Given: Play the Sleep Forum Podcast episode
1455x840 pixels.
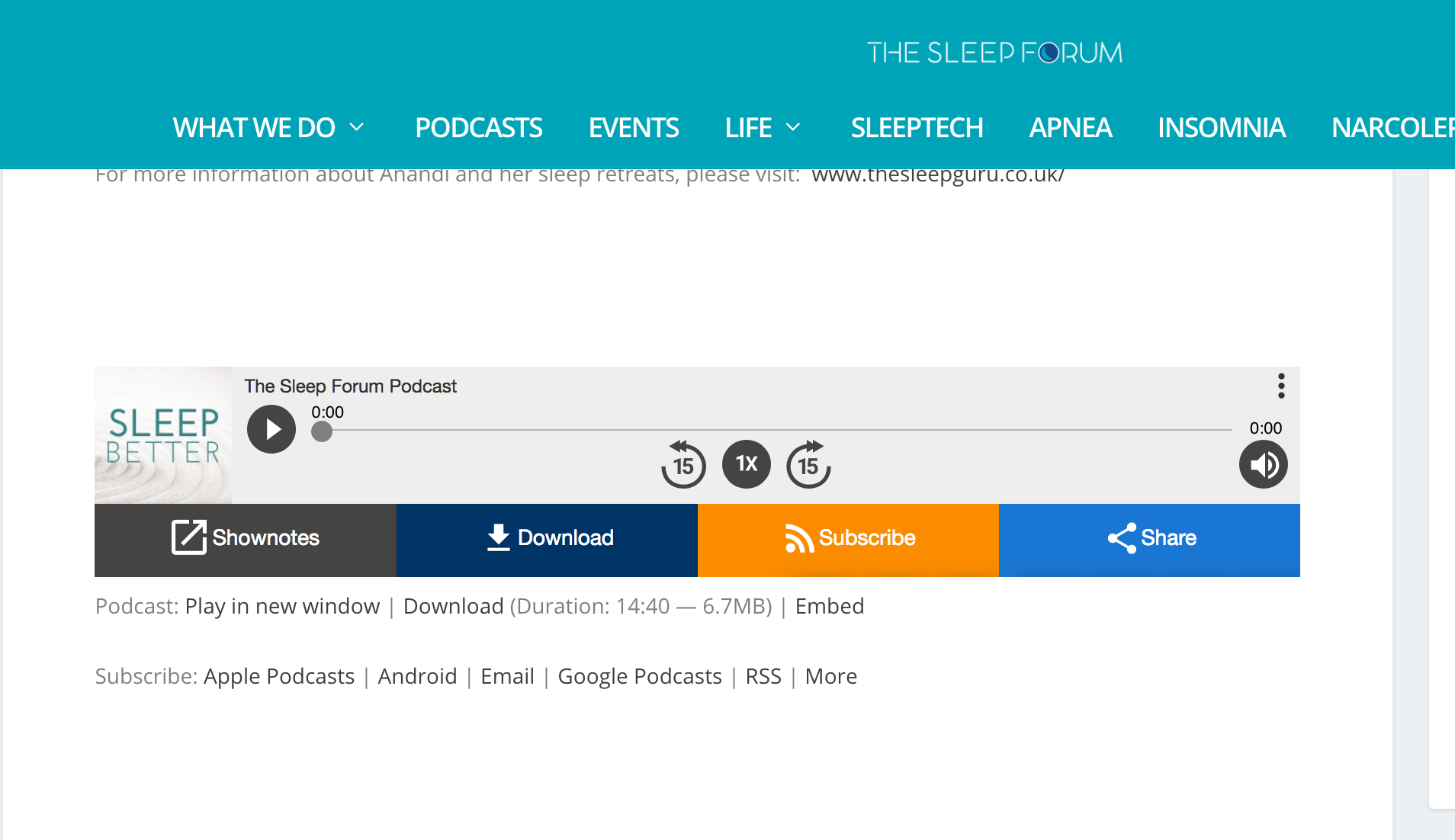Looking at the screenshot, I should [271, 429].
